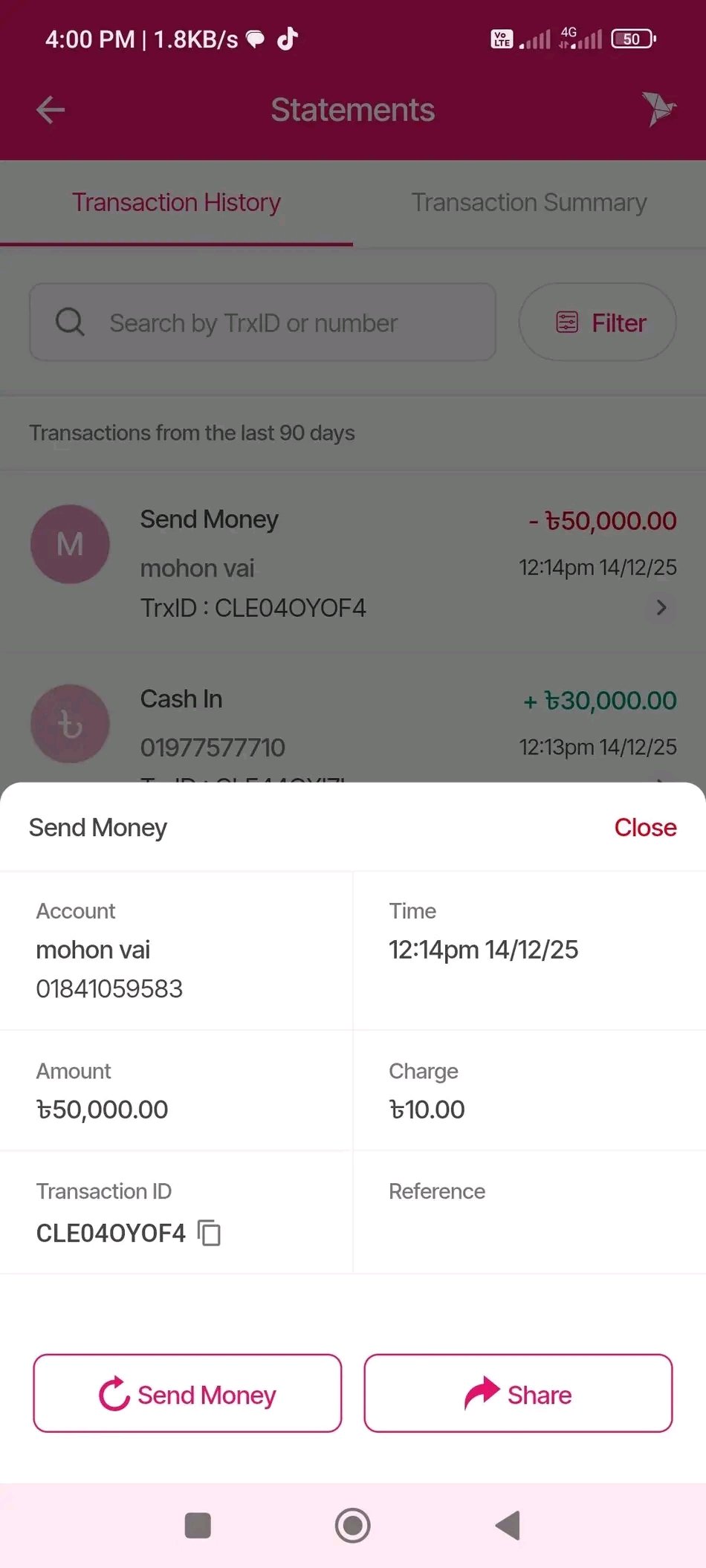Tap the M avatar for mohon vai
The image size is (706, 1568).
70,544
